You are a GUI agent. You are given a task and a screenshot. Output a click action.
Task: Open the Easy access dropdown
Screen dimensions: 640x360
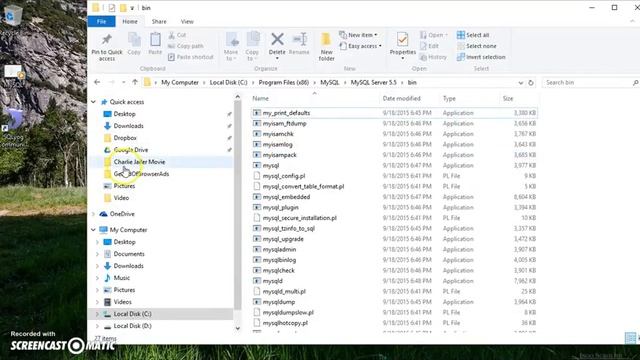tap(361, 46)
